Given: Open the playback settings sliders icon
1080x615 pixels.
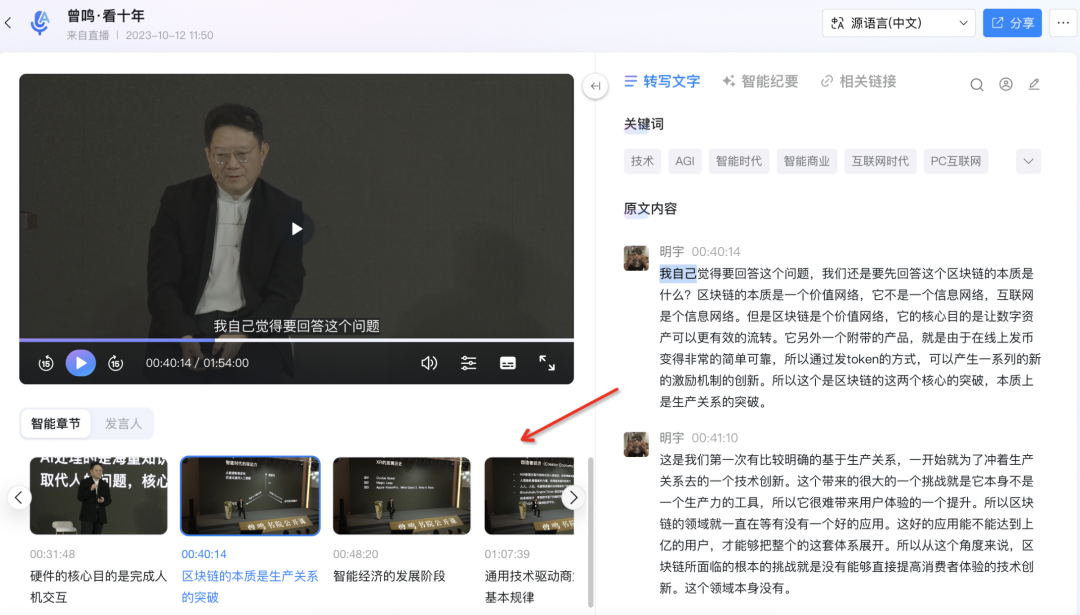Looking at the screenshot, I should tap(468, 363).
